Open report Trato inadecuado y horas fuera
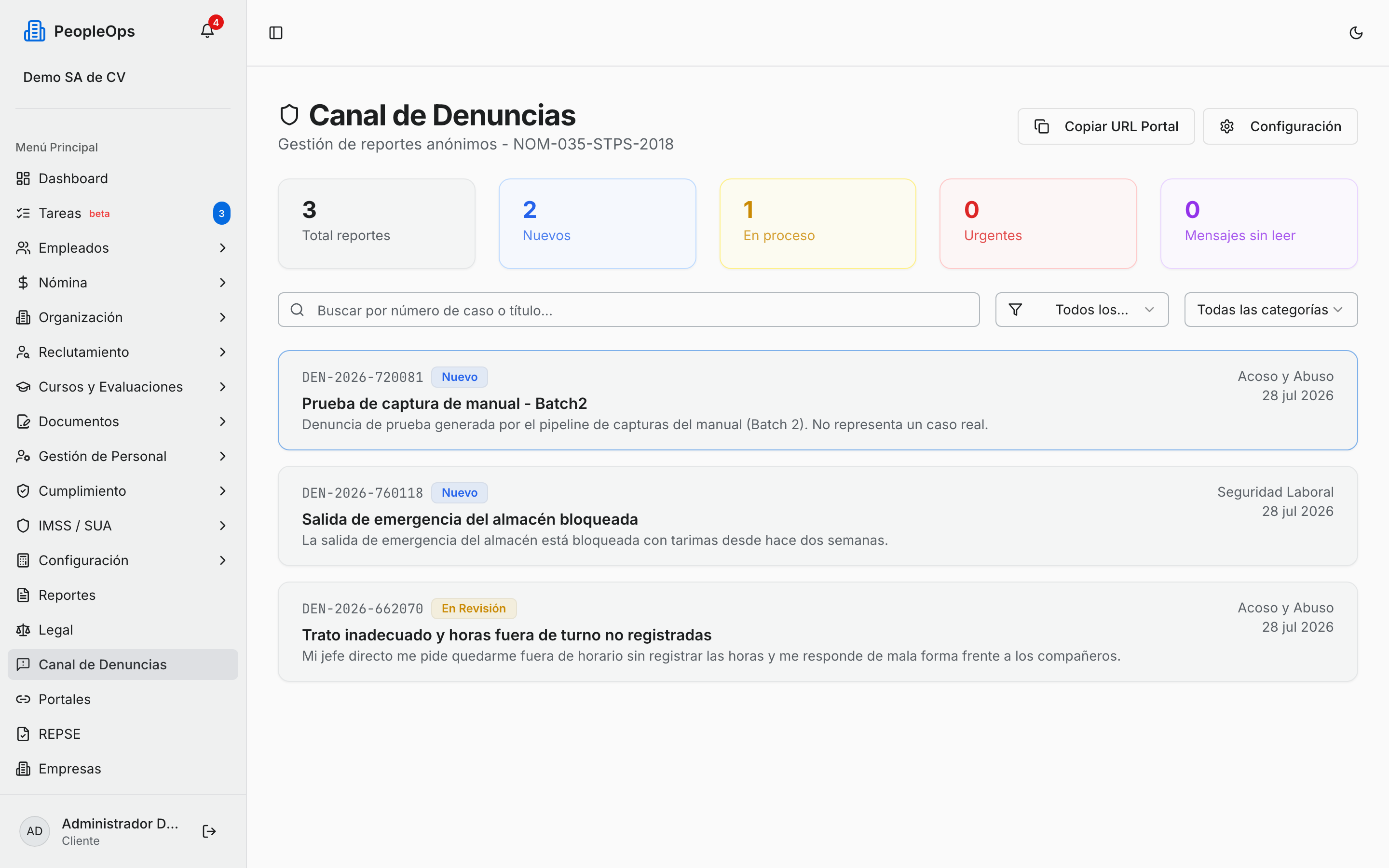Screen dimensions: 1389x868 click(817, 632)
